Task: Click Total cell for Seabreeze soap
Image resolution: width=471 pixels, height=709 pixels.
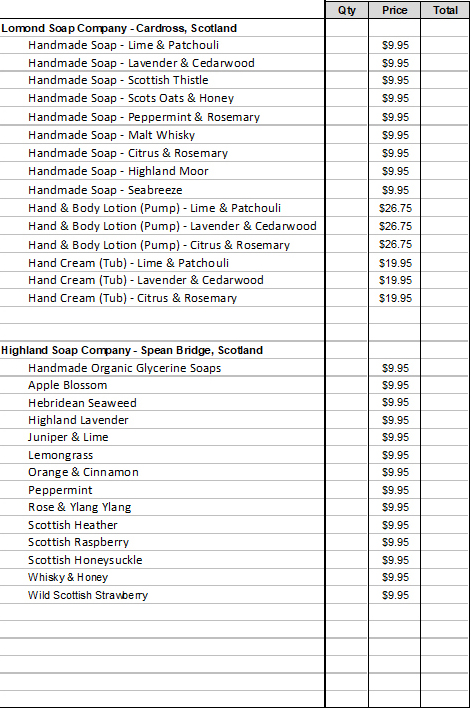Action: point(445,190)
